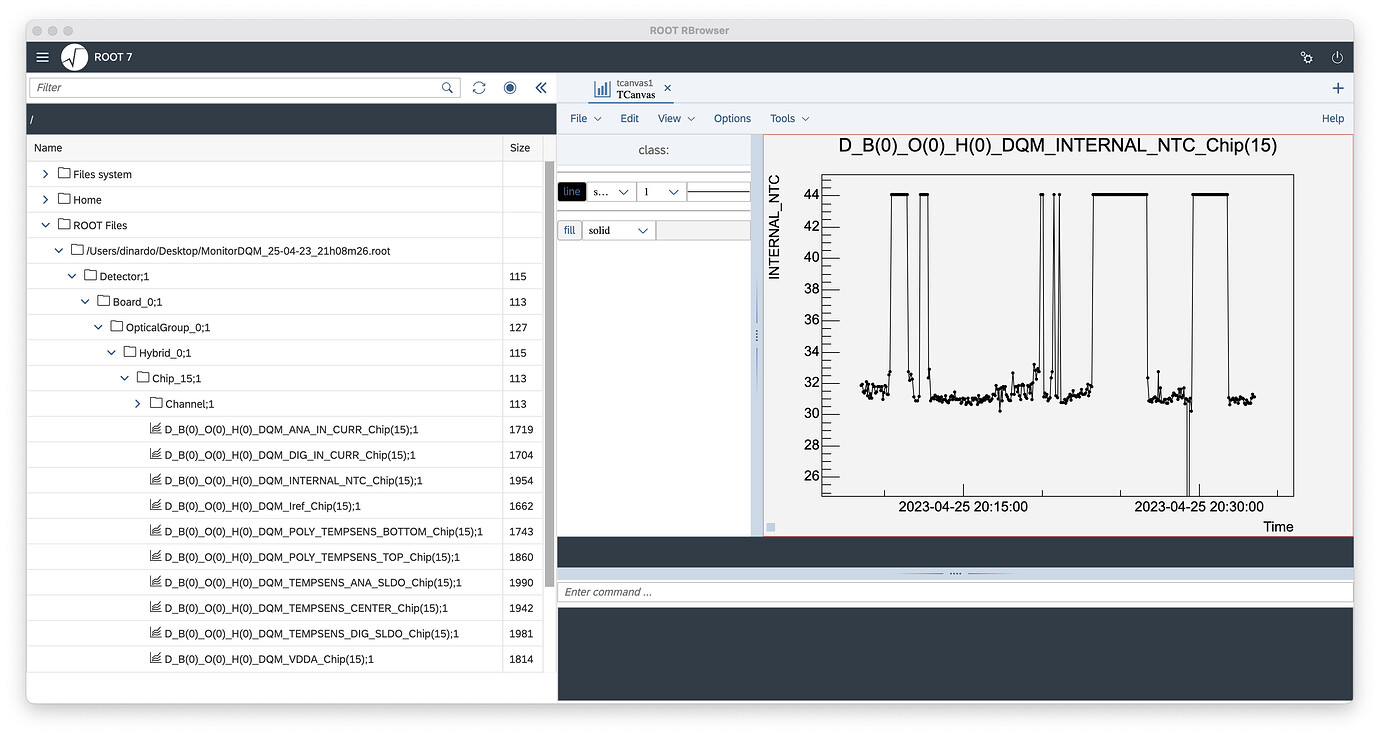This screenshot has height=736, width=1380.
Task: Close the tcanvas1 tab
Action: [x=668, y=88]
